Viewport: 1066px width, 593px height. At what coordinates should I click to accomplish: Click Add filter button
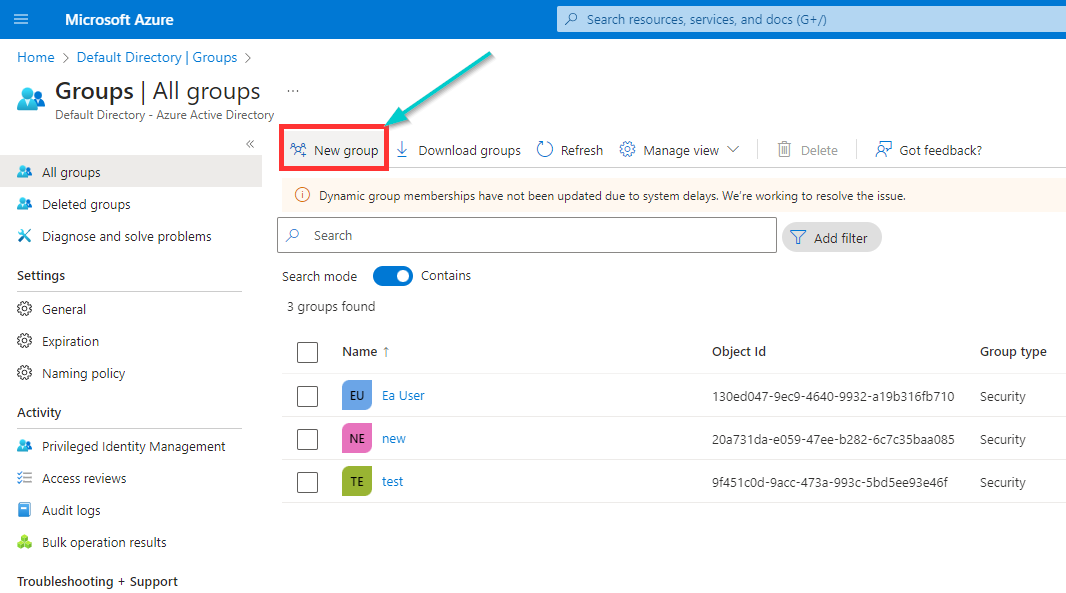click(831, 237)
